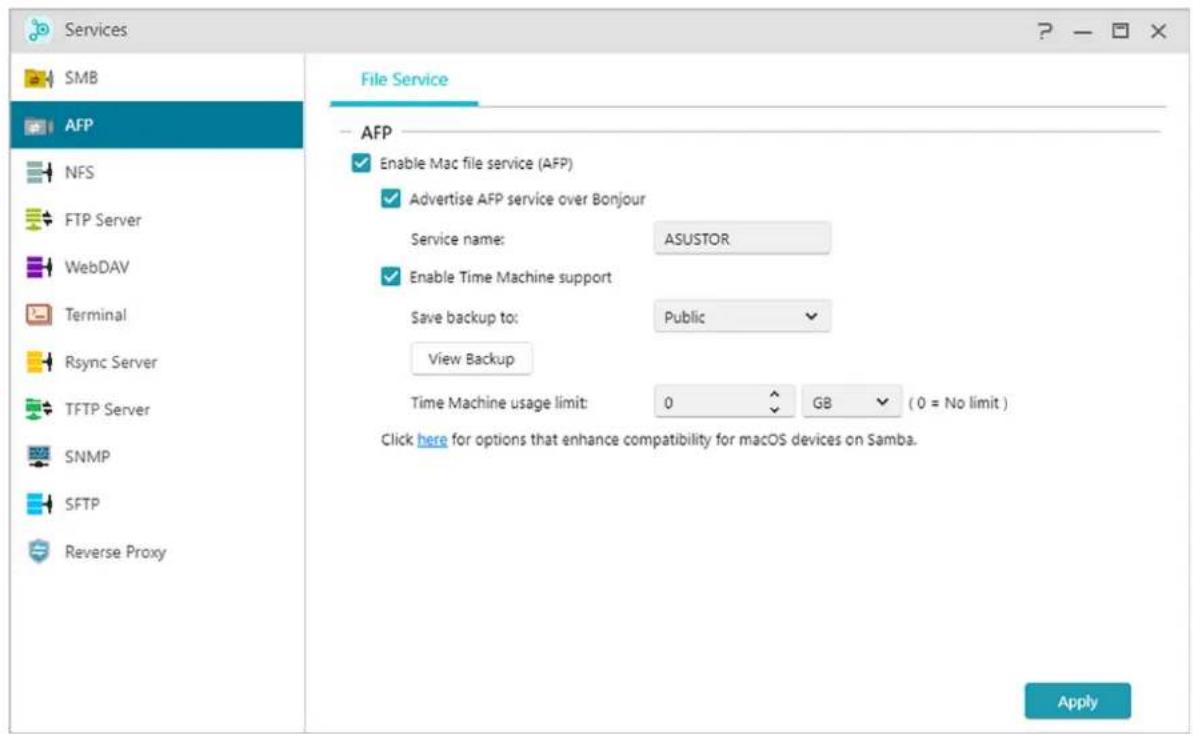Open WebDAV service settings
Screen dimensions: 1193x734
pos(157,267)
